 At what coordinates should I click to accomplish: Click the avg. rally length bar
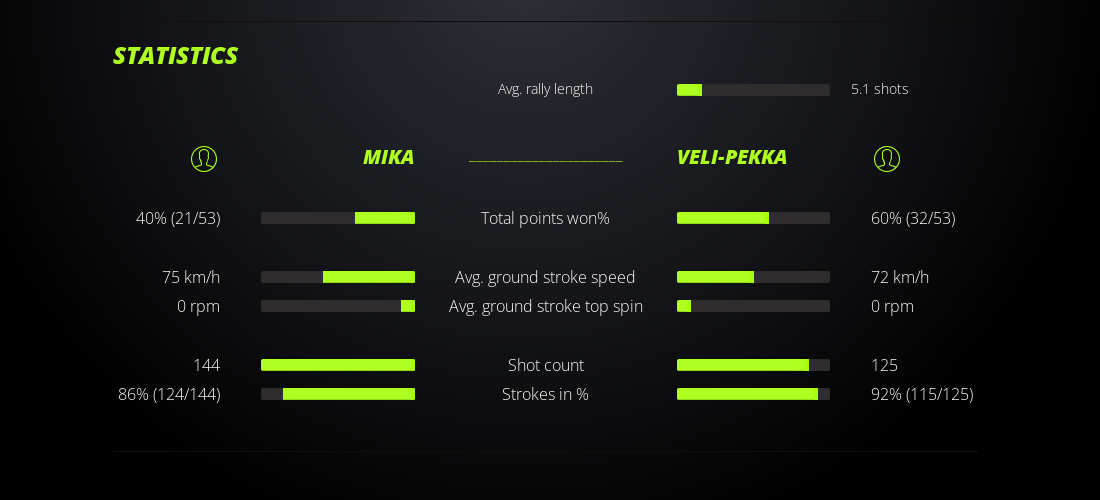[x=753, y=90]
